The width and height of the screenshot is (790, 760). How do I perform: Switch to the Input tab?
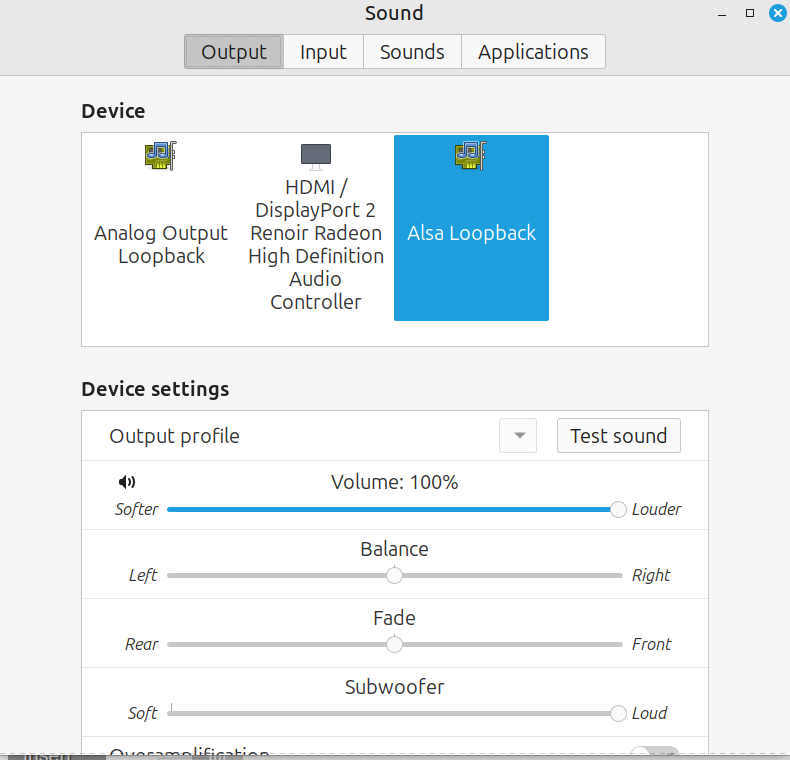point(323,52)
